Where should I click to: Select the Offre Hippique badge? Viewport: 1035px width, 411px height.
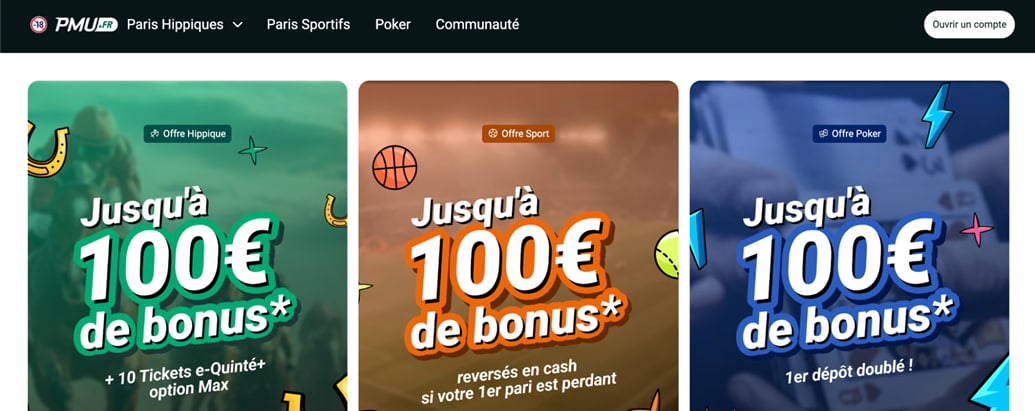click(187, 134)
